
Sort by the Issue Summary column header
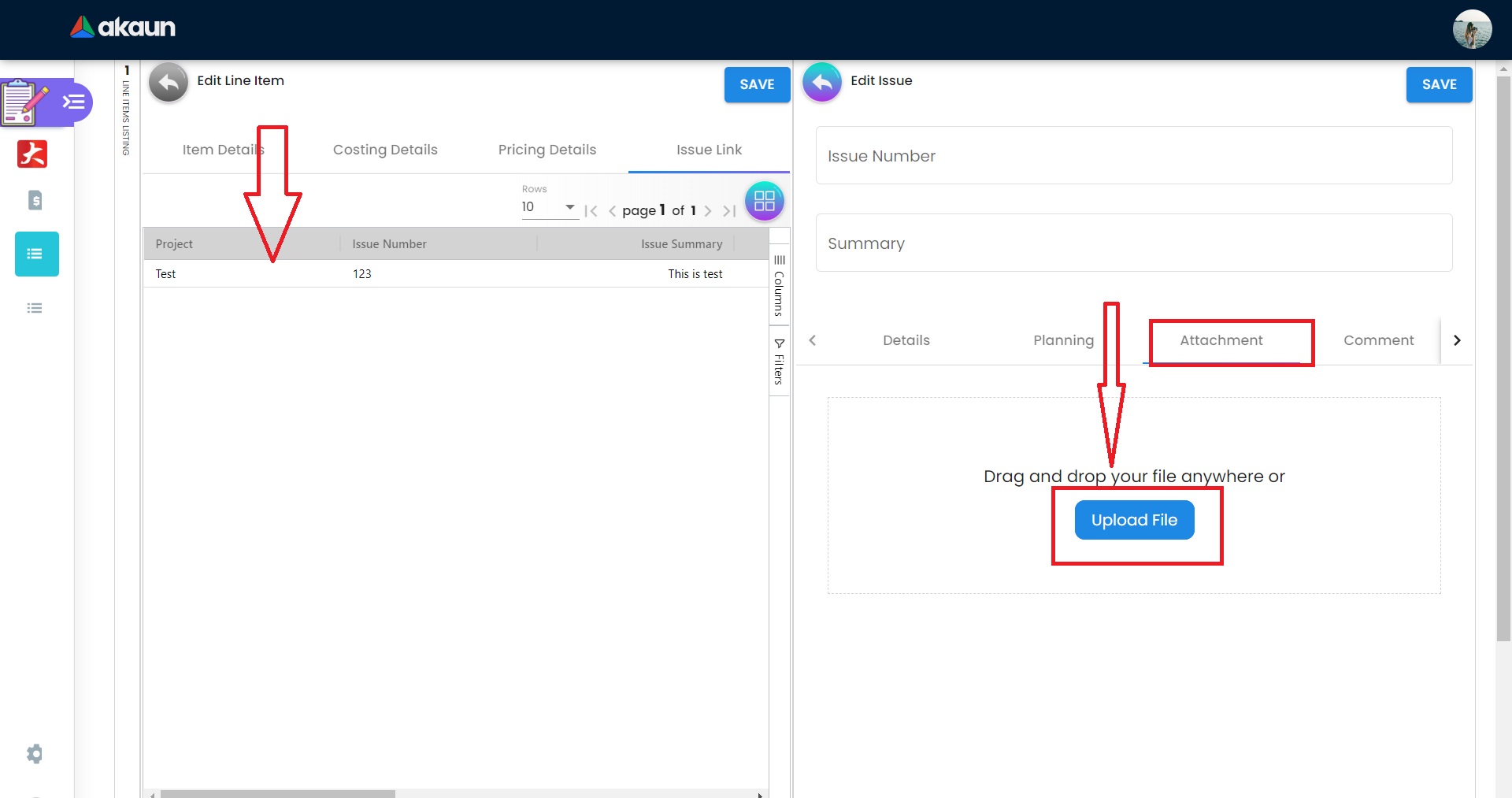tap(681, 244)
